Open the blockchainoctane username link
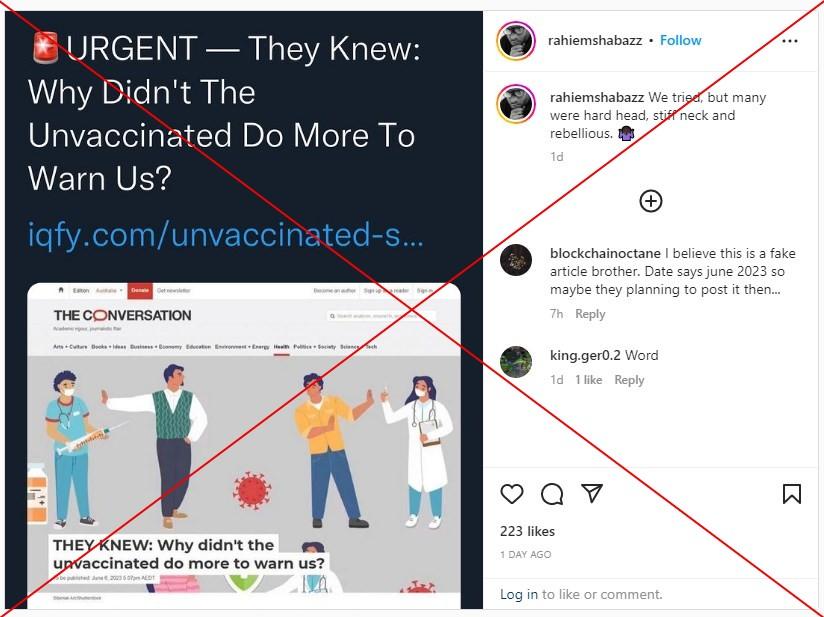 tap(605, 253)
